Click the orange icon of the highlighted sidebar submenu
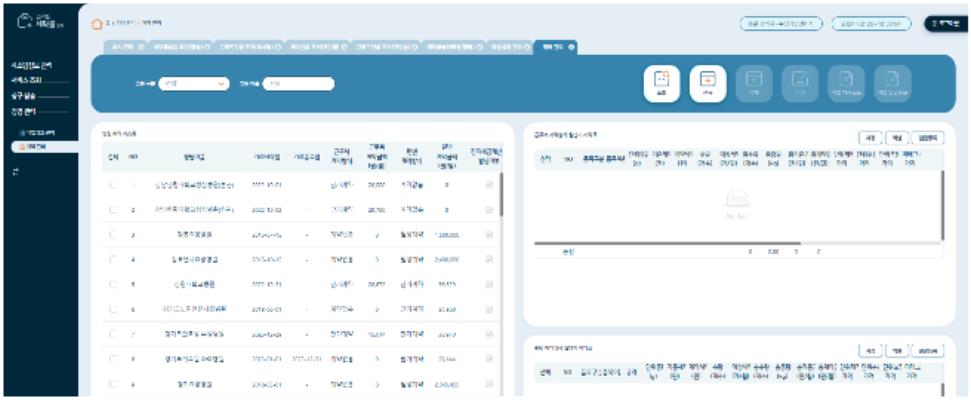Screen dimensions: 971x400 click(22, 147)
